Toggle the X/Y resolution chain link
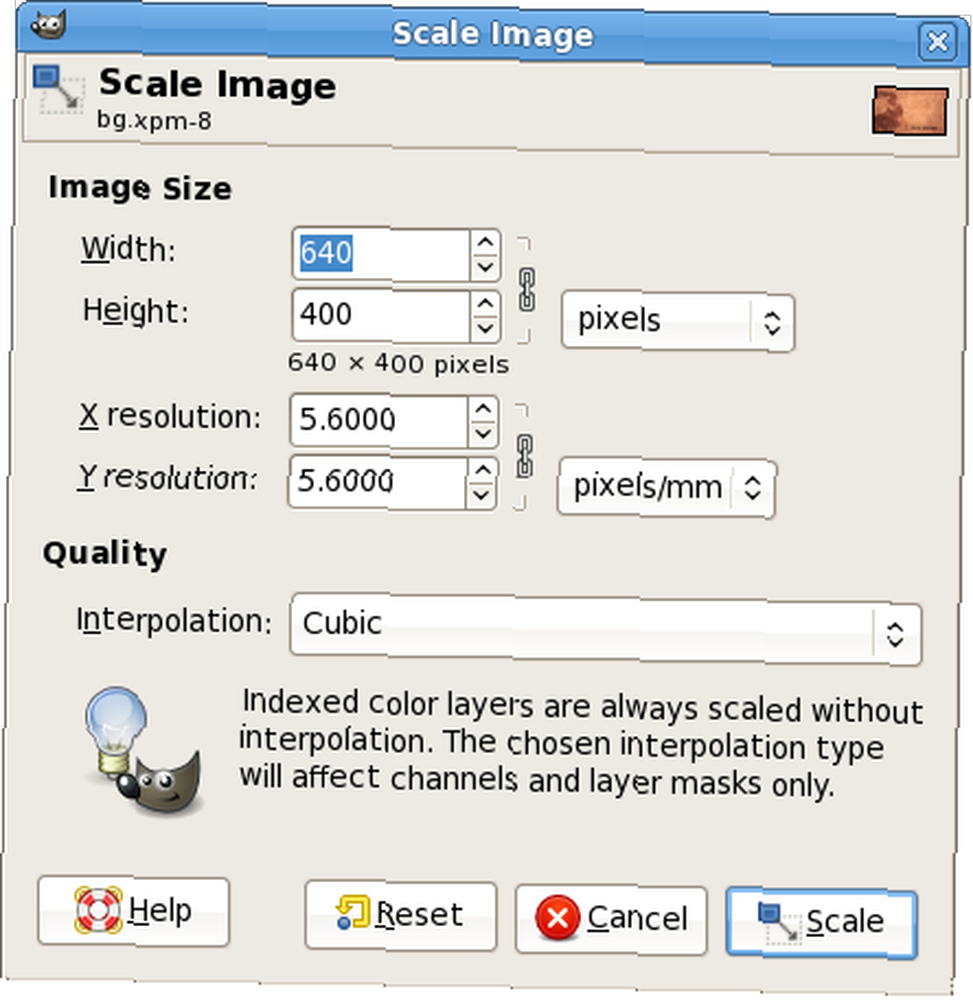 pyautogui.click(x=524, y=455)
